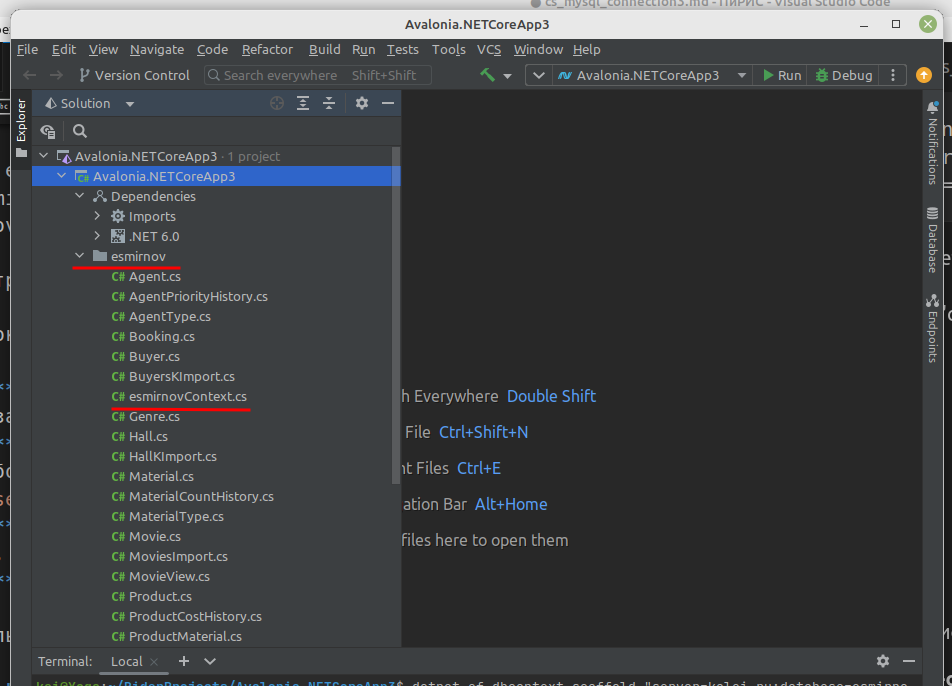Viewport: 952px width, 686px height.
Task: Click Collapse All in Solution panel
Action: coord(328,103)
